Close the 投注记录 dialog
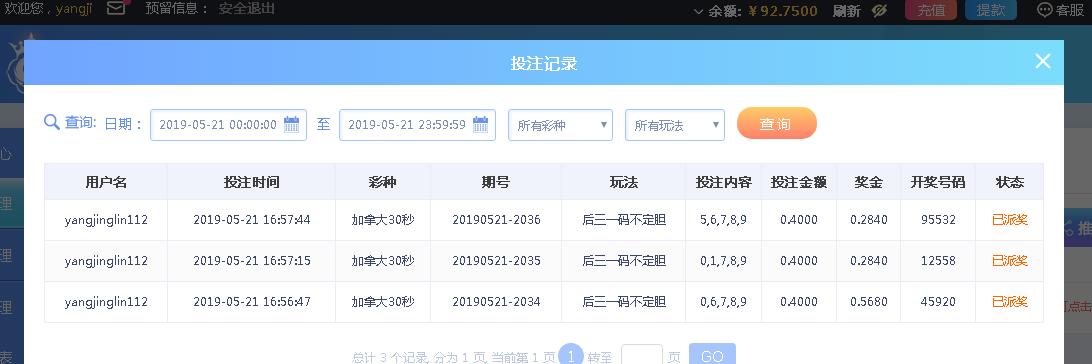The width and height of the screenshot is (1092, 364). [1043, 61]
